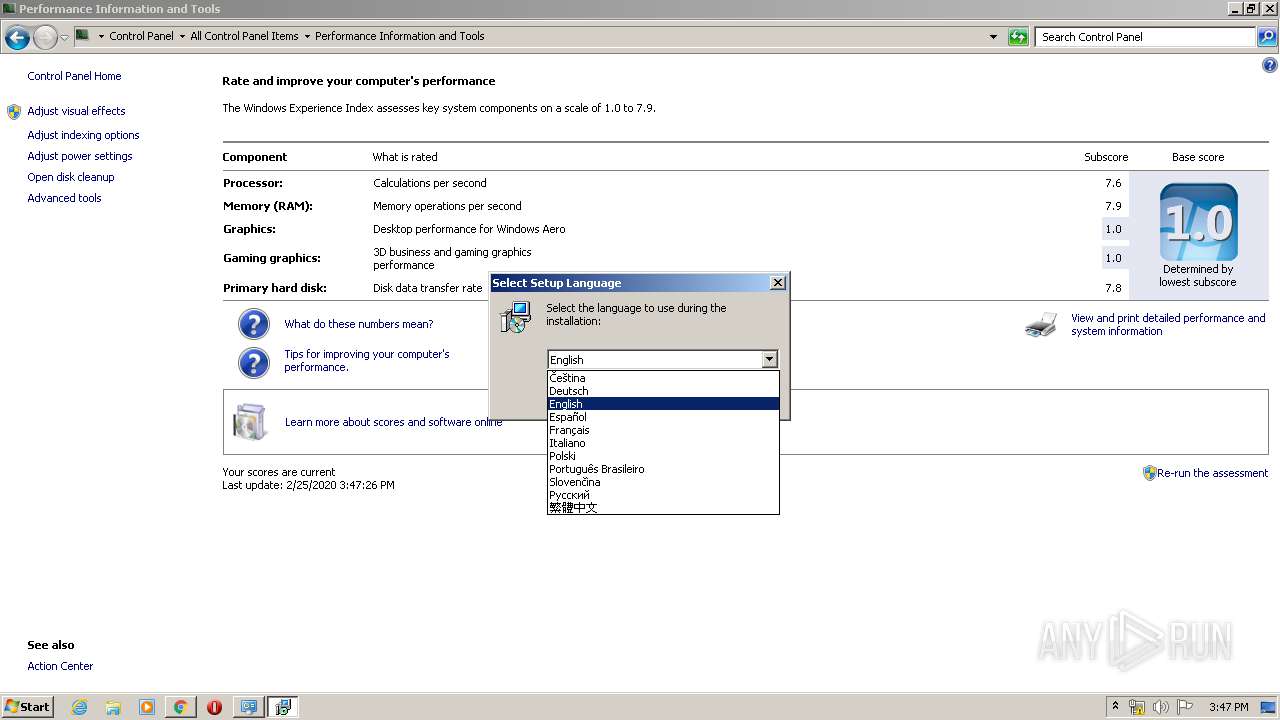This screenshot has width=1280, height=720.
Task: Click the Search Control Panel field
Action: 1146,37
